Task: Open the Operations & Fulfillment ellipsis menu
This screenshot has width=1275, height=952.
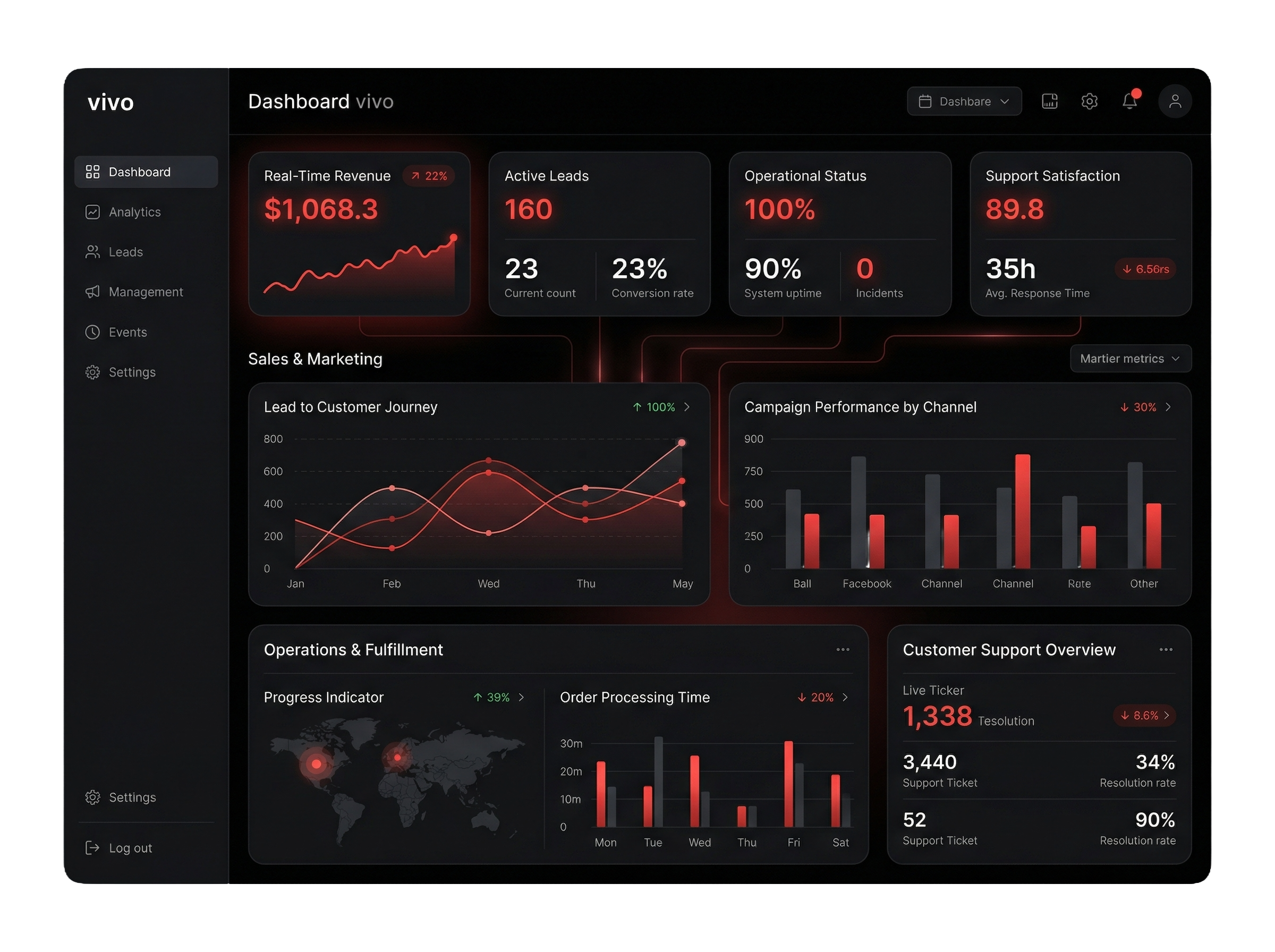Action: 843,650
